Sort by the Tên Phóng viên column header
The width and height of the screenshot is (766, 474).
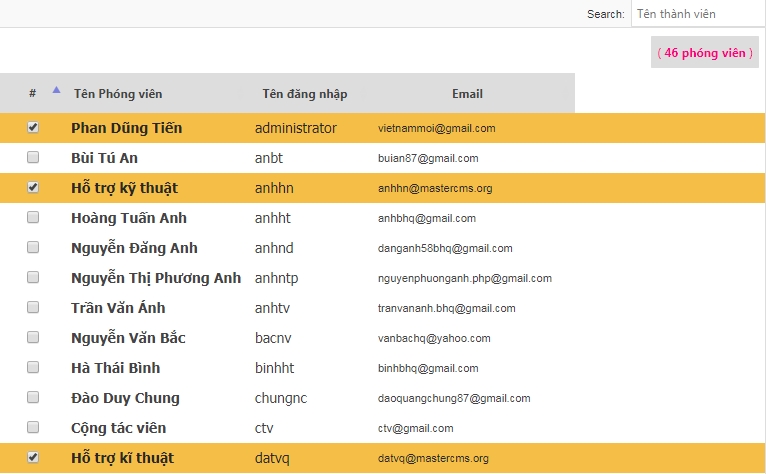click(x=118, y=93)
